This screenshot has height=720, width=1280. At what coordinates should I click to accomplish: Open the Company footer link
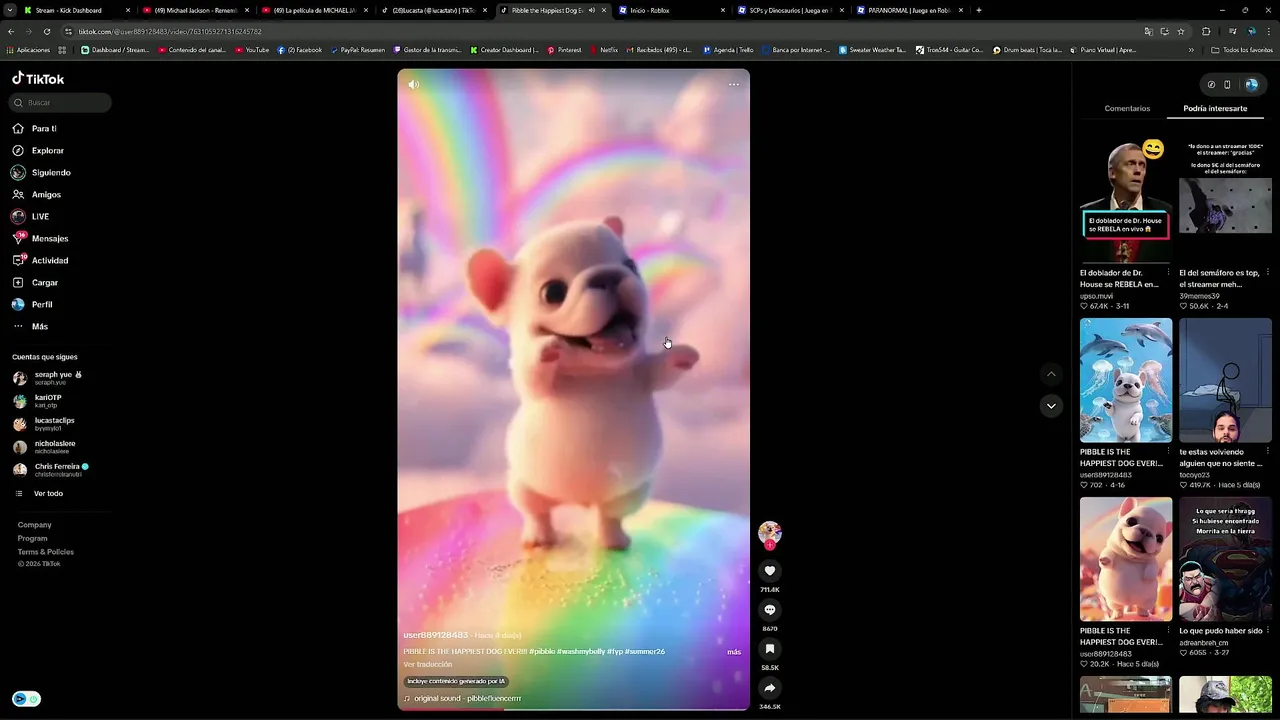tap(34, 525)
